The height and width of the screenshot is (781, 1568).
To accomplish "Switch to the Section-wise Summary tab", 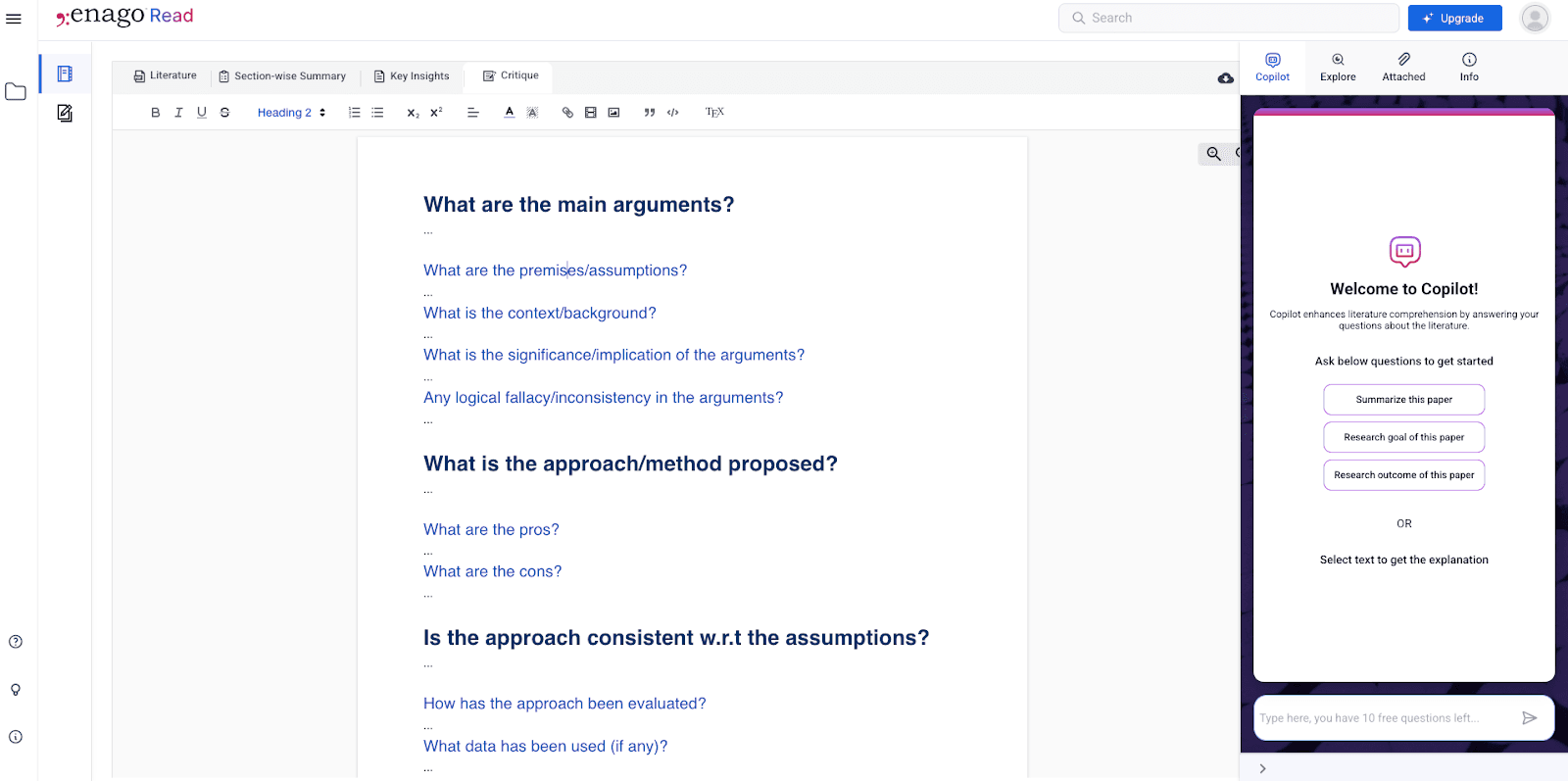I will [x=282, y=76].
